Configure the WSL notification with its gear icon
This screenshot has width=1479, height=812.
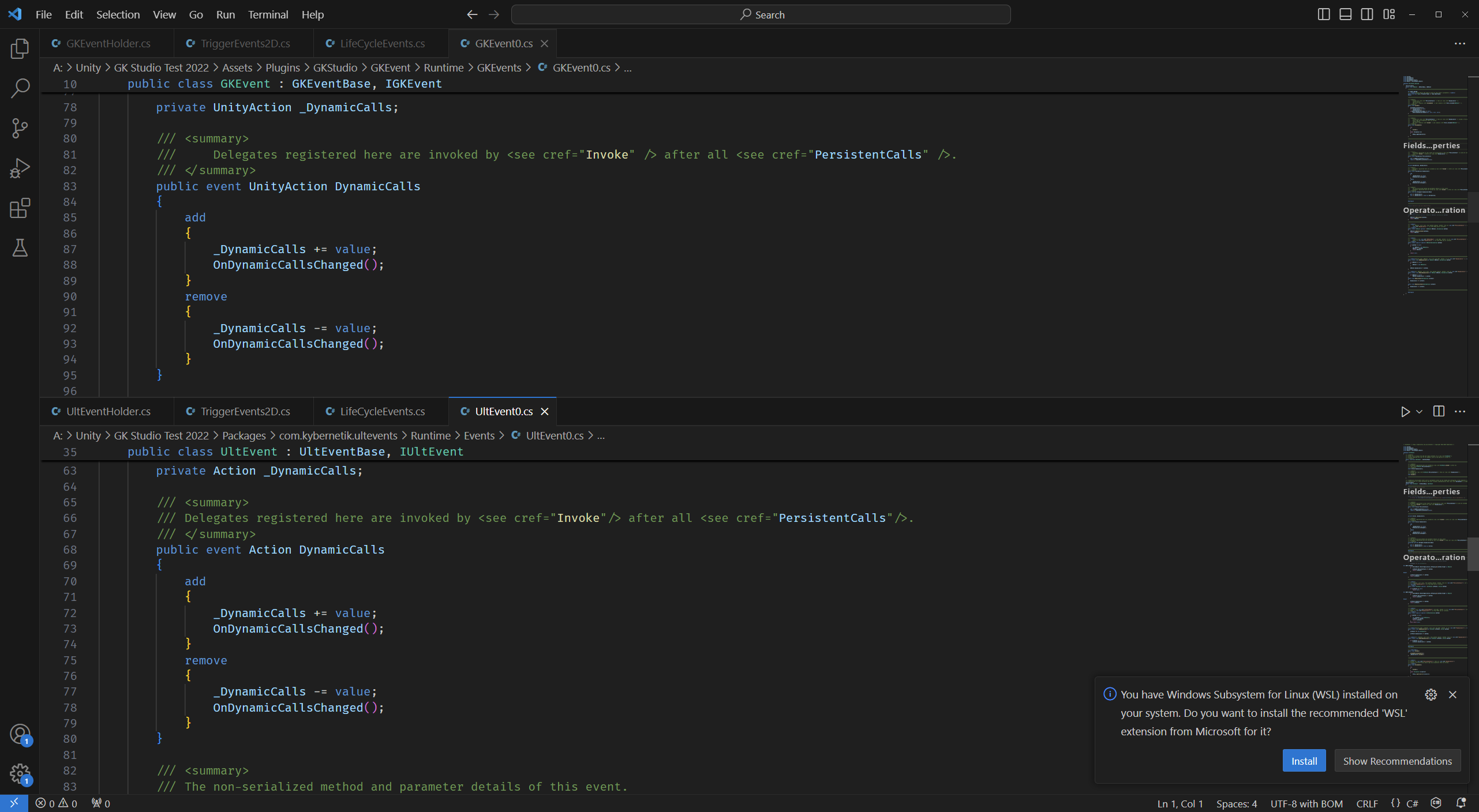coord(1431,694)
